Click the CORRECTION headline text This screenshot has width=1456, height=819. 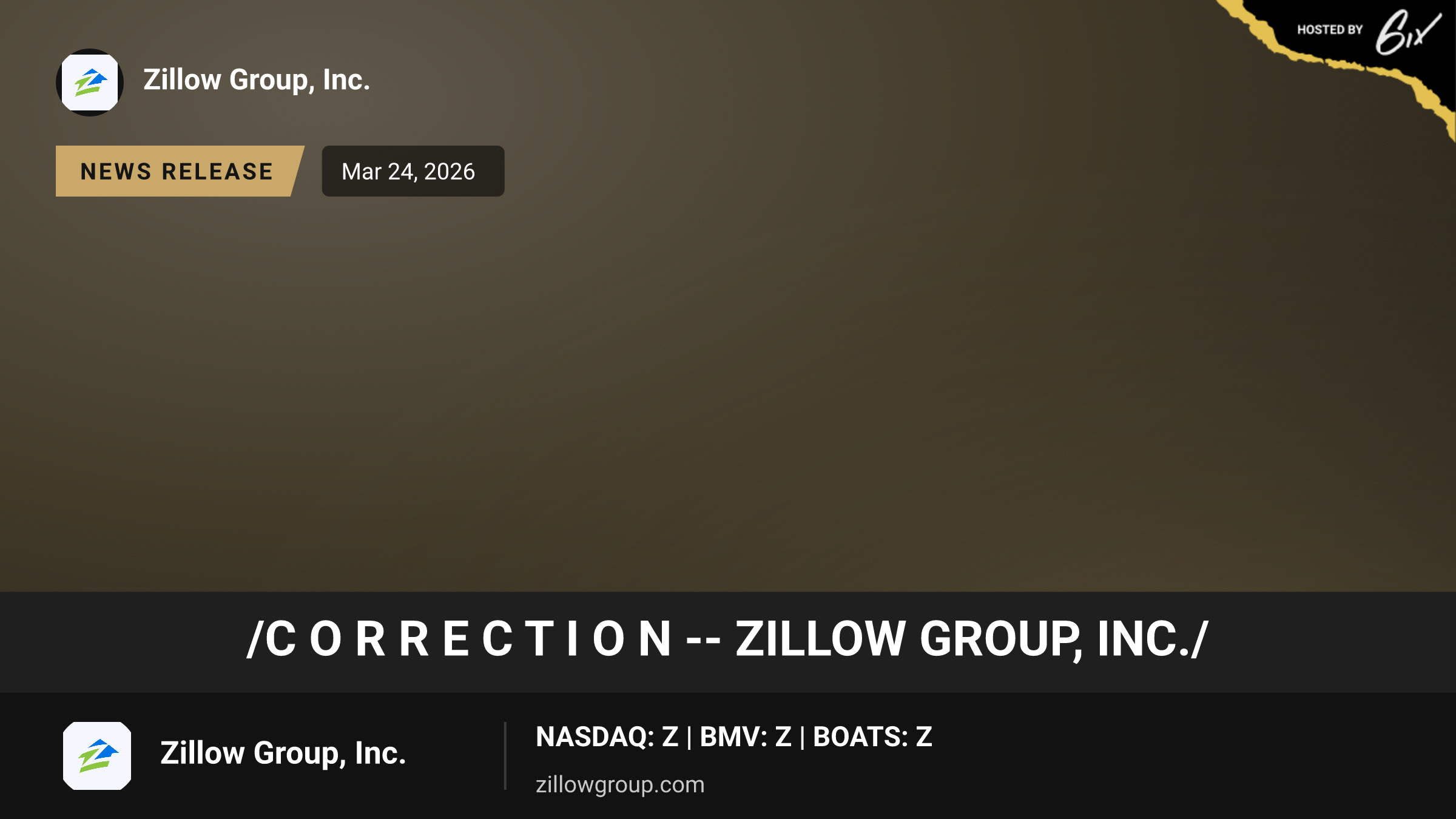coord(468,639)
